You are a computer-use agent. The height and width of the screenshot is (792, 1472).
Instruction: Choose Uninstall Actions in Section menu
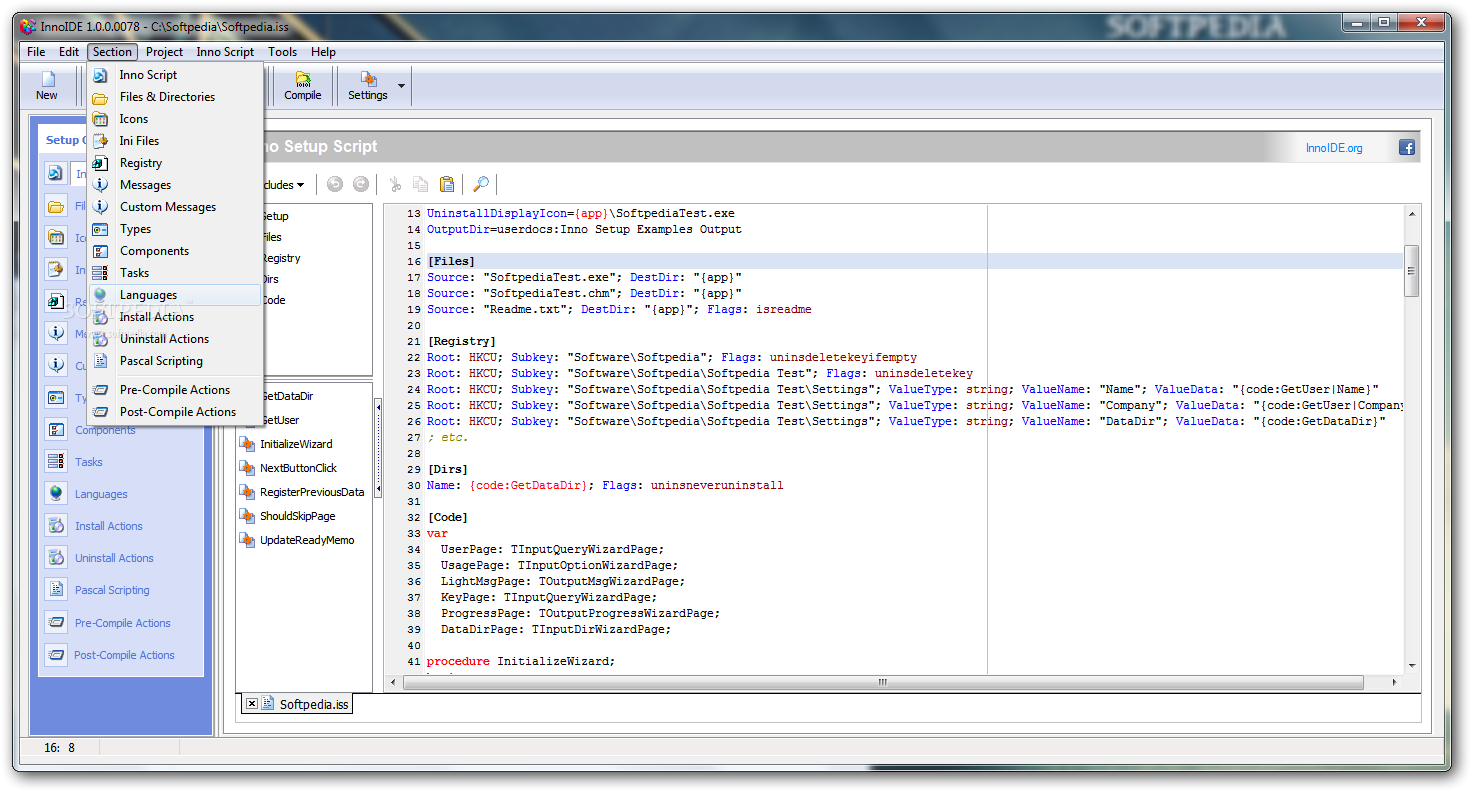coord(176,339)
